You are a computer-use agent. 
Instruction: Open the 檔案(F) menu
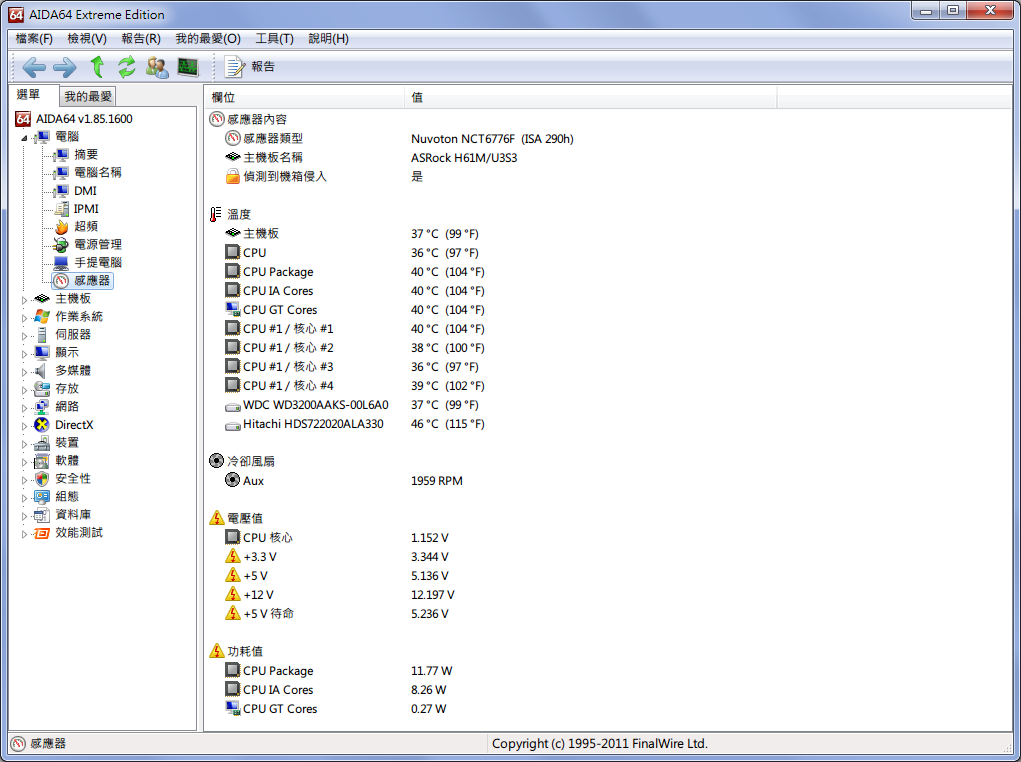34,38
